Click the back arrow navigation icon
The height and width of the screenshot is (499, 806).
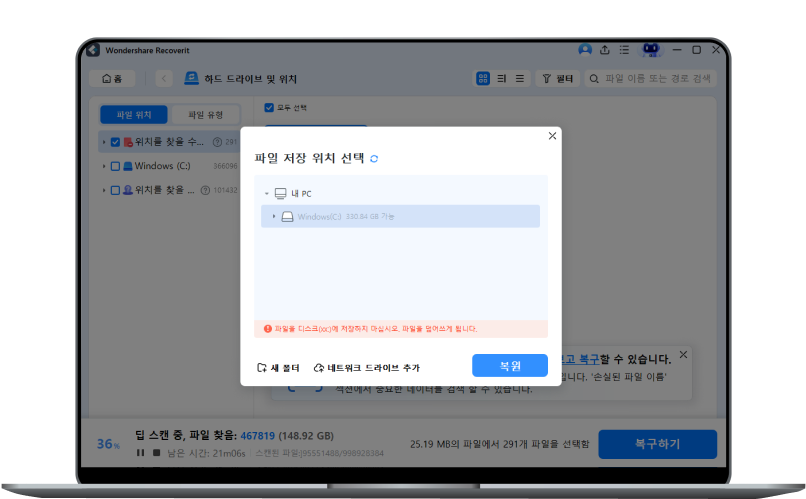pos(164,79)
